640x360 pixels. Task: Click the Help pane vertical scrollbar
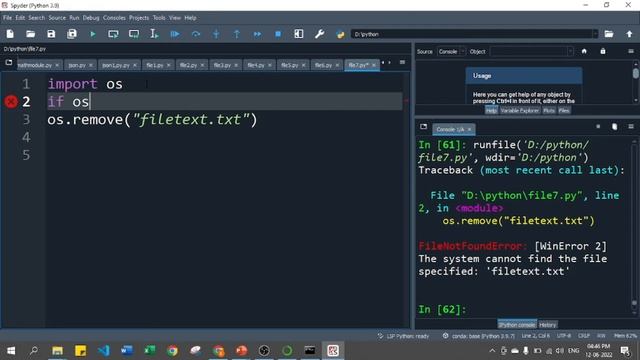click(636, 82)
